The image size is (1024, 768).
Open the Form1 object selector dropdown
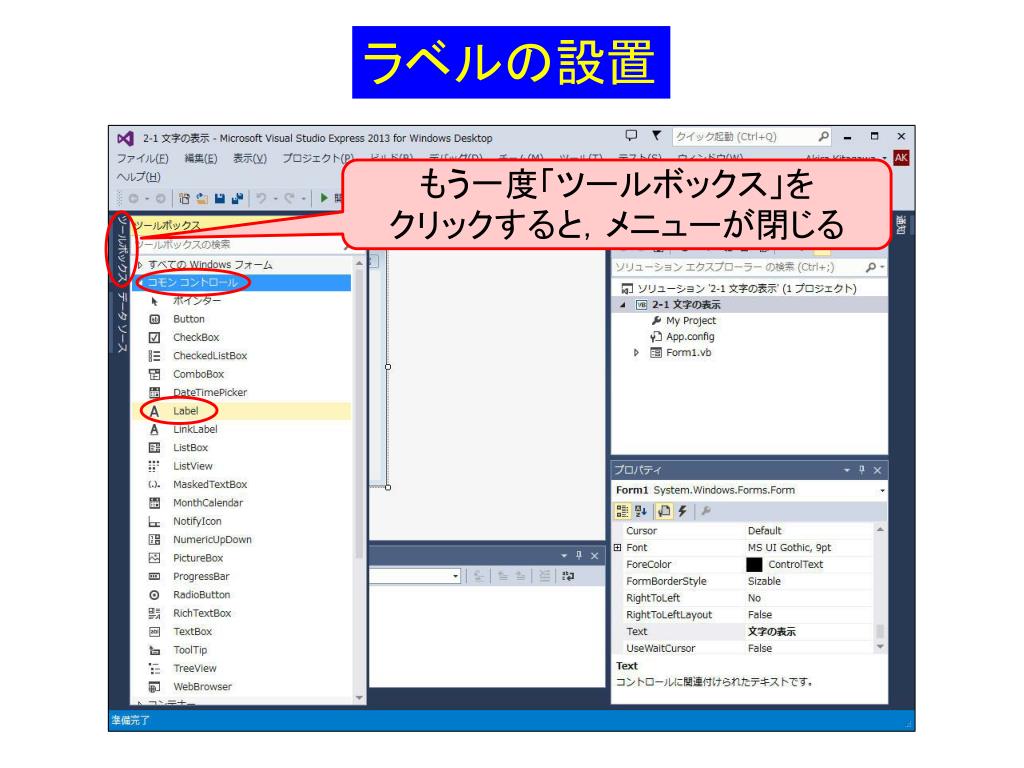click(882, 490)
